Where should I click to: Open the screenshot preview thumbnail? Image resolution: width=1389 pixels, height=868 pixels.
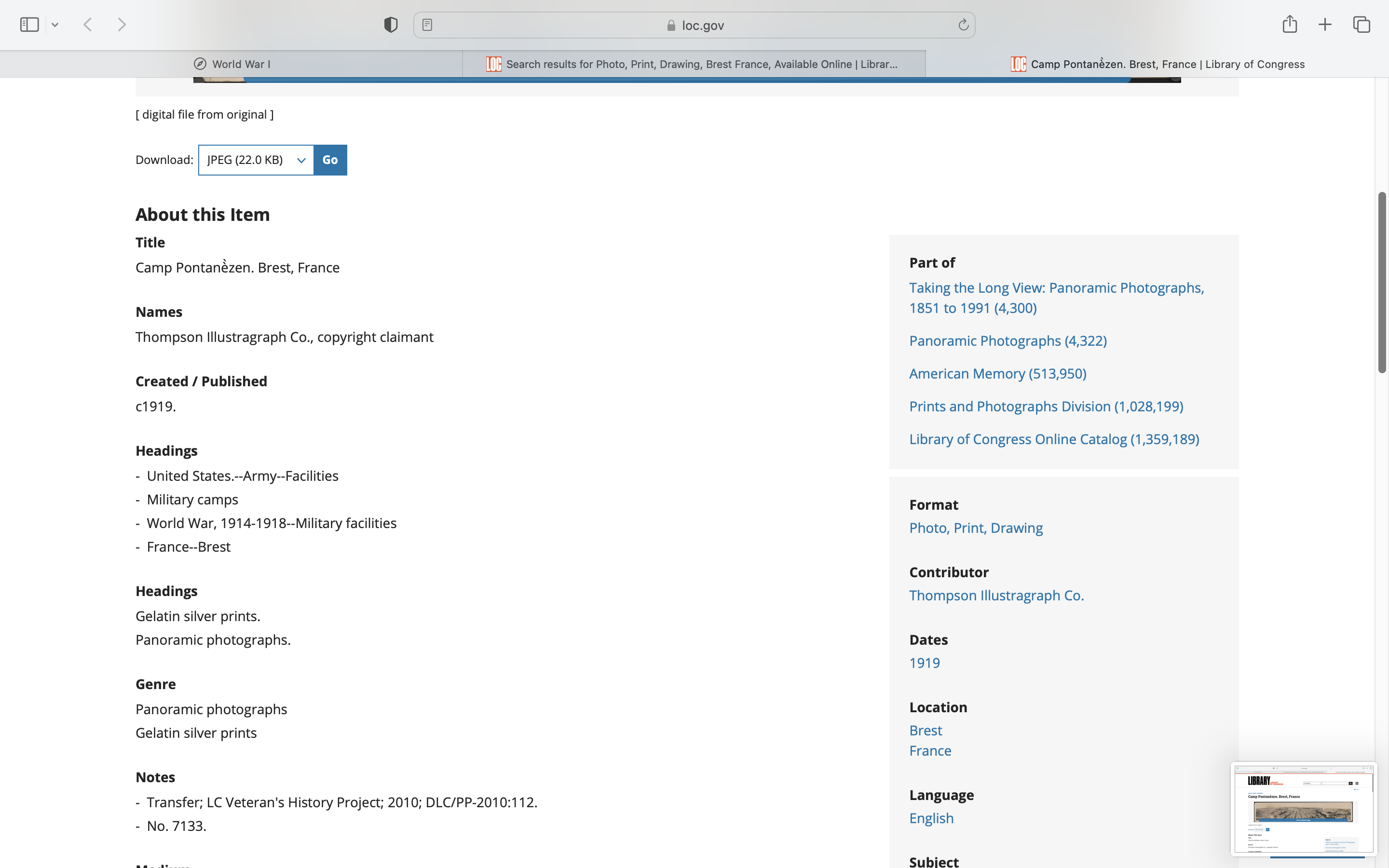[1303, 809]
